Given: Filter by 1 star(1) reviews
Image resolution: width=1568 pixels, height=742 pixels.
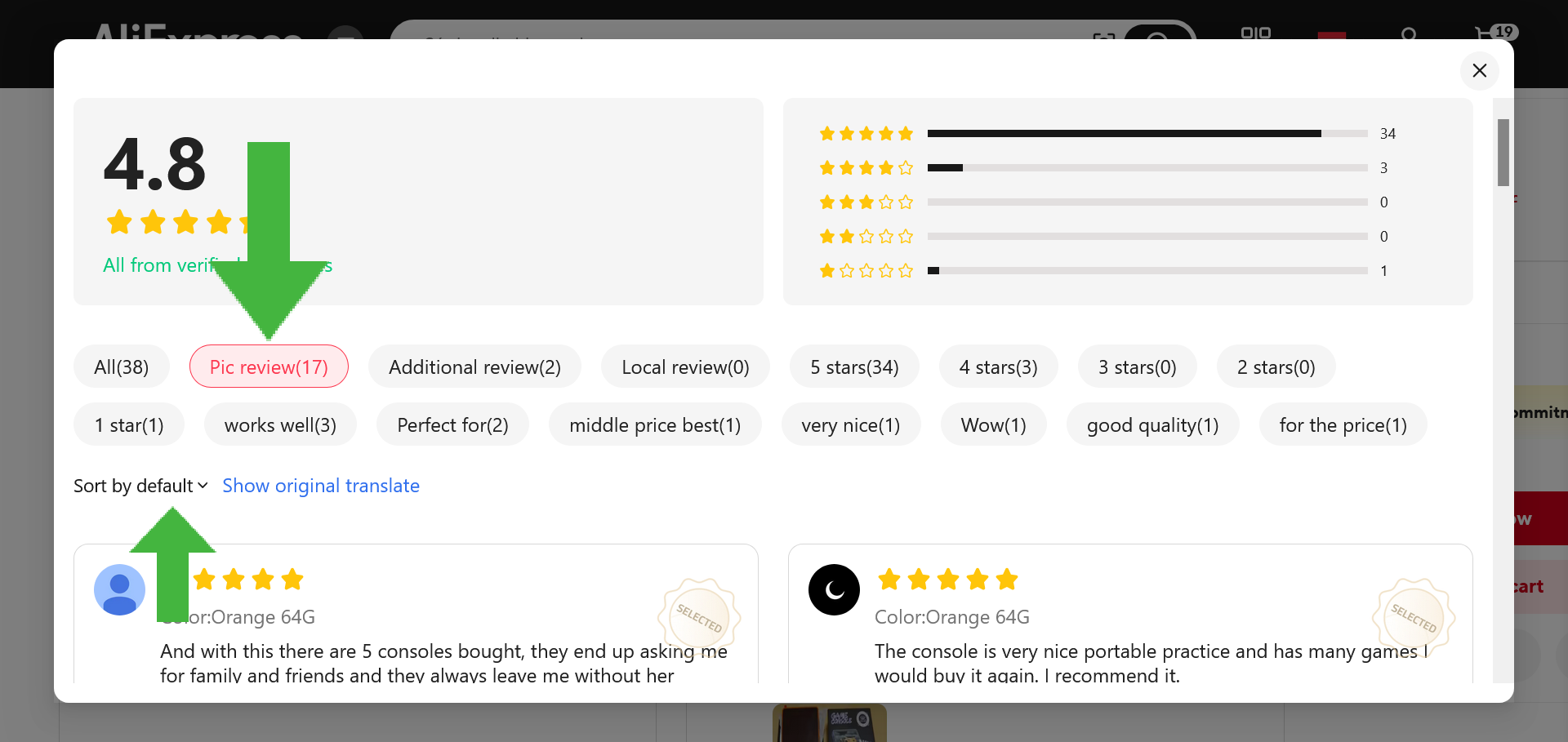Looking at the screenshot, I should click(x=129, y=424).
